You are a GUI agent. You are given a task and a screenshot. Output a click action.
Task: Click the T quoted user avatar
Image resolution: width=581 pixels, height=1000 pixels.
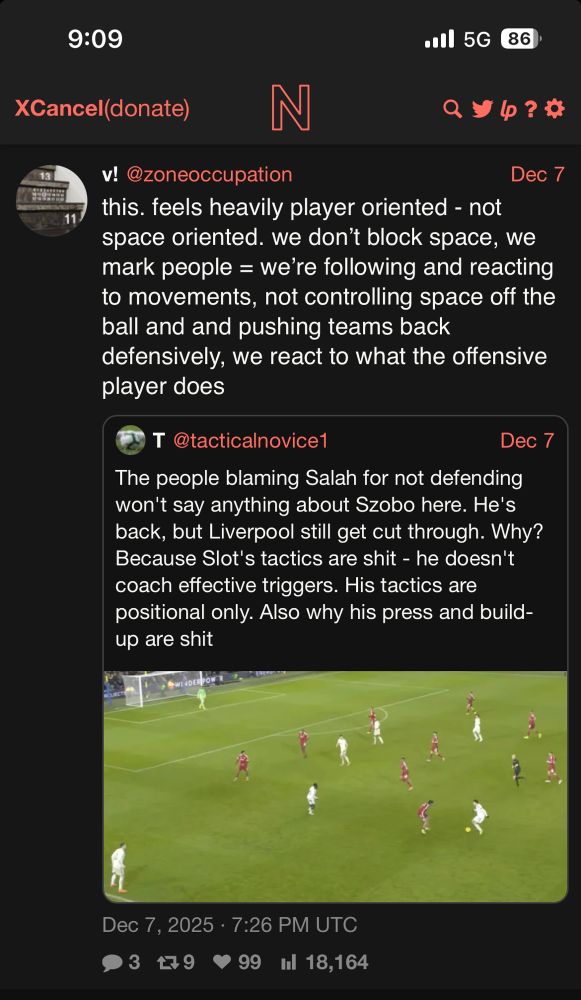(x=130, y=440)
